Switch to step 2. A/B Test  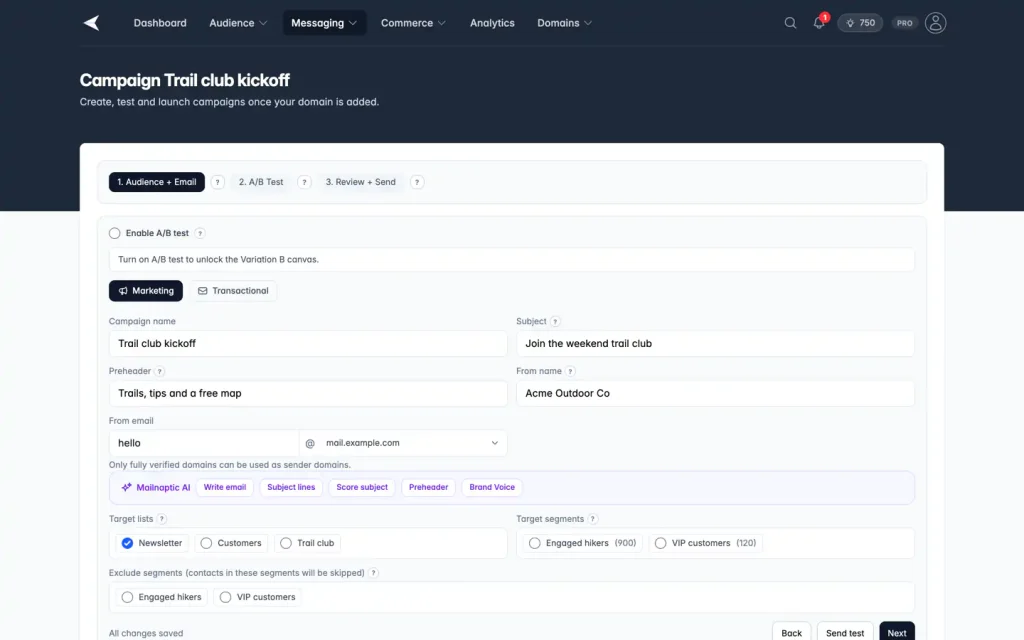[x=261, y=182]
